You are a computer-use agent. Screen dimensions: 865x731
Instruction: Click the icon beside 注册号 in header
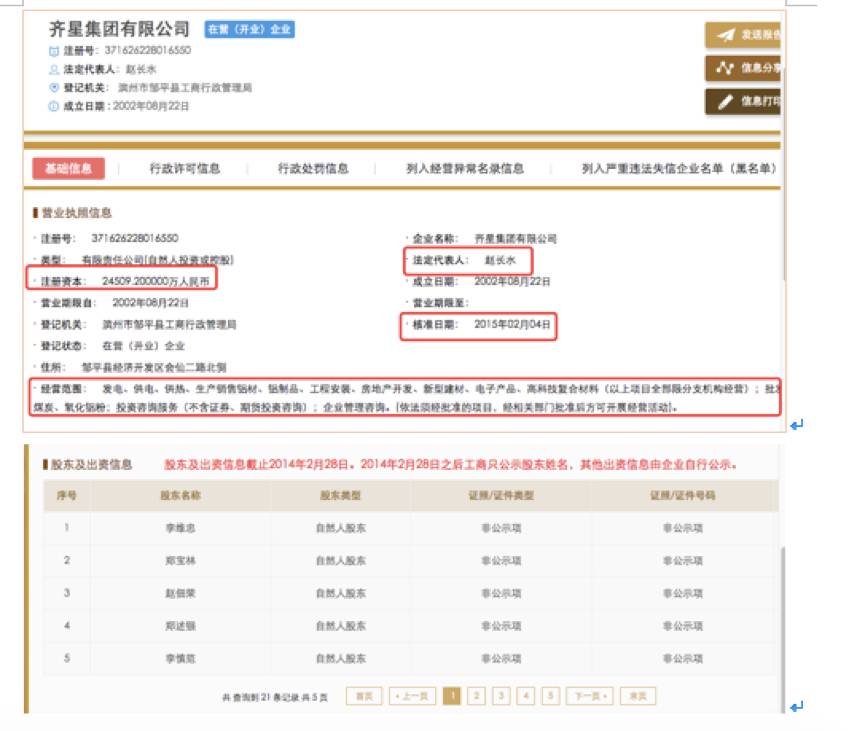pos(54,51)
